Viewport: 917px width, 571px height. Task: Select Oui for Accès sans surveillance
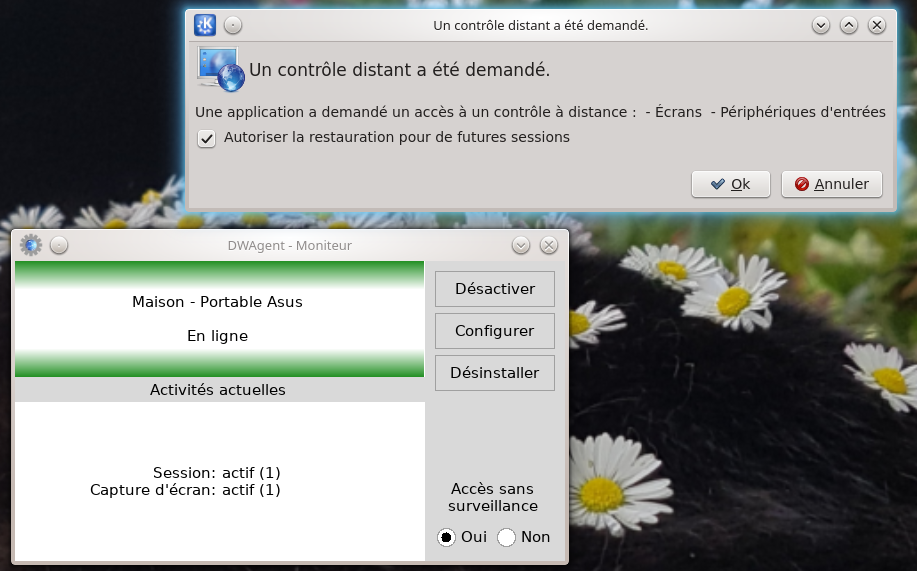(x=446, y=537)
